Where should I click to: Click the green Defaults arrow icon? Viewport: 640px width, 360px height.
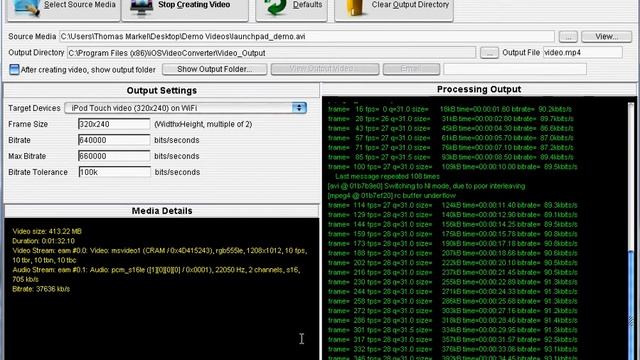[x=275, y=7]
